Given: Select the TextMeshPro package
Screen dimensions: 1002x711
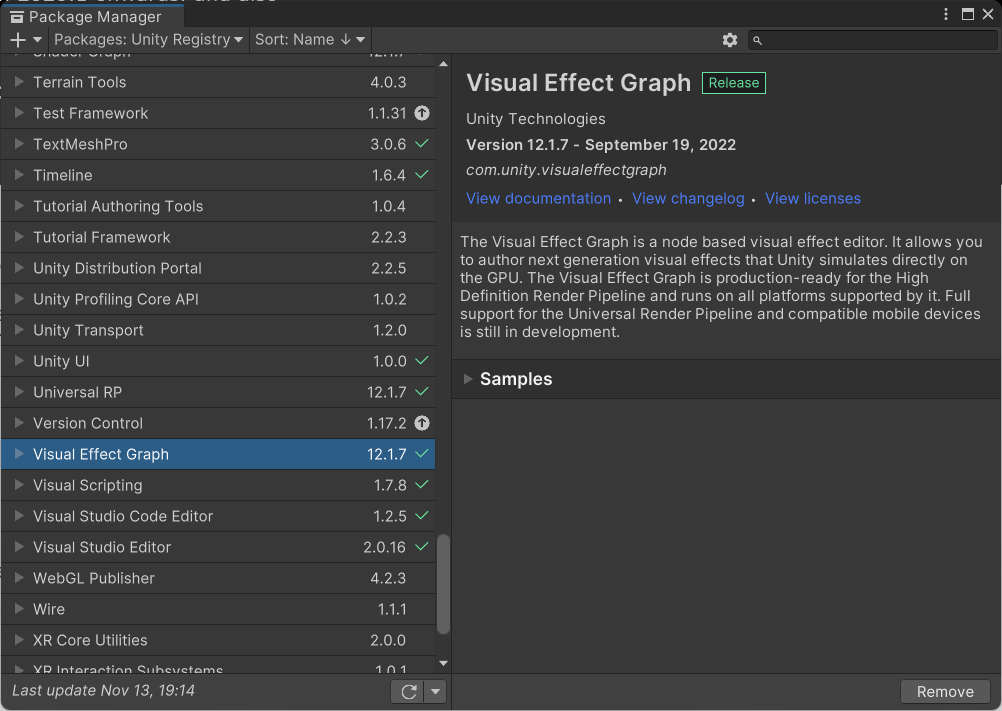Looking at the screenshot, I should coord(218,144).
